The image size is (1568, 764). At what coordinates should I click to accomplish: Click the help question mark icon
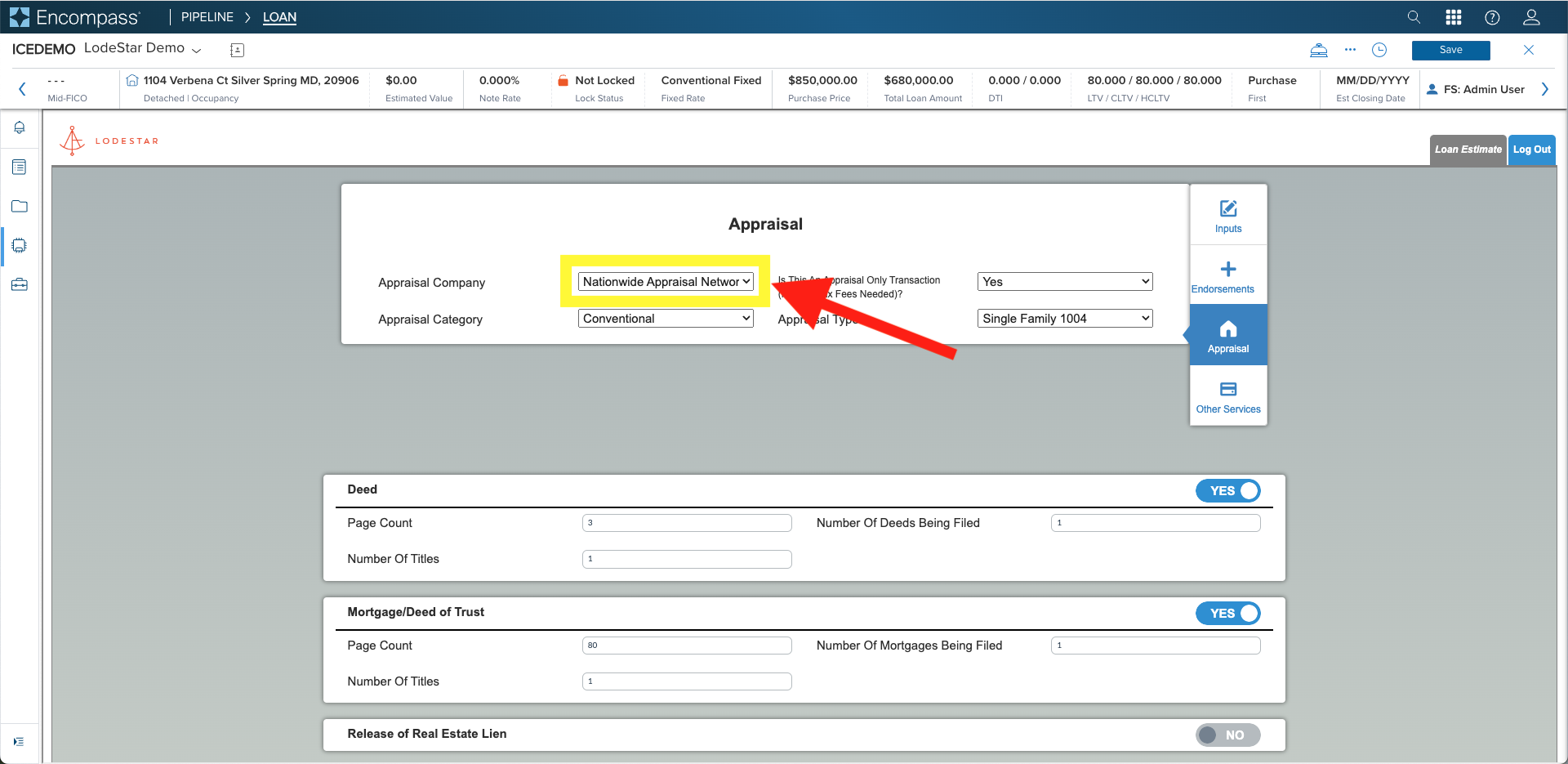point(1492,17)
